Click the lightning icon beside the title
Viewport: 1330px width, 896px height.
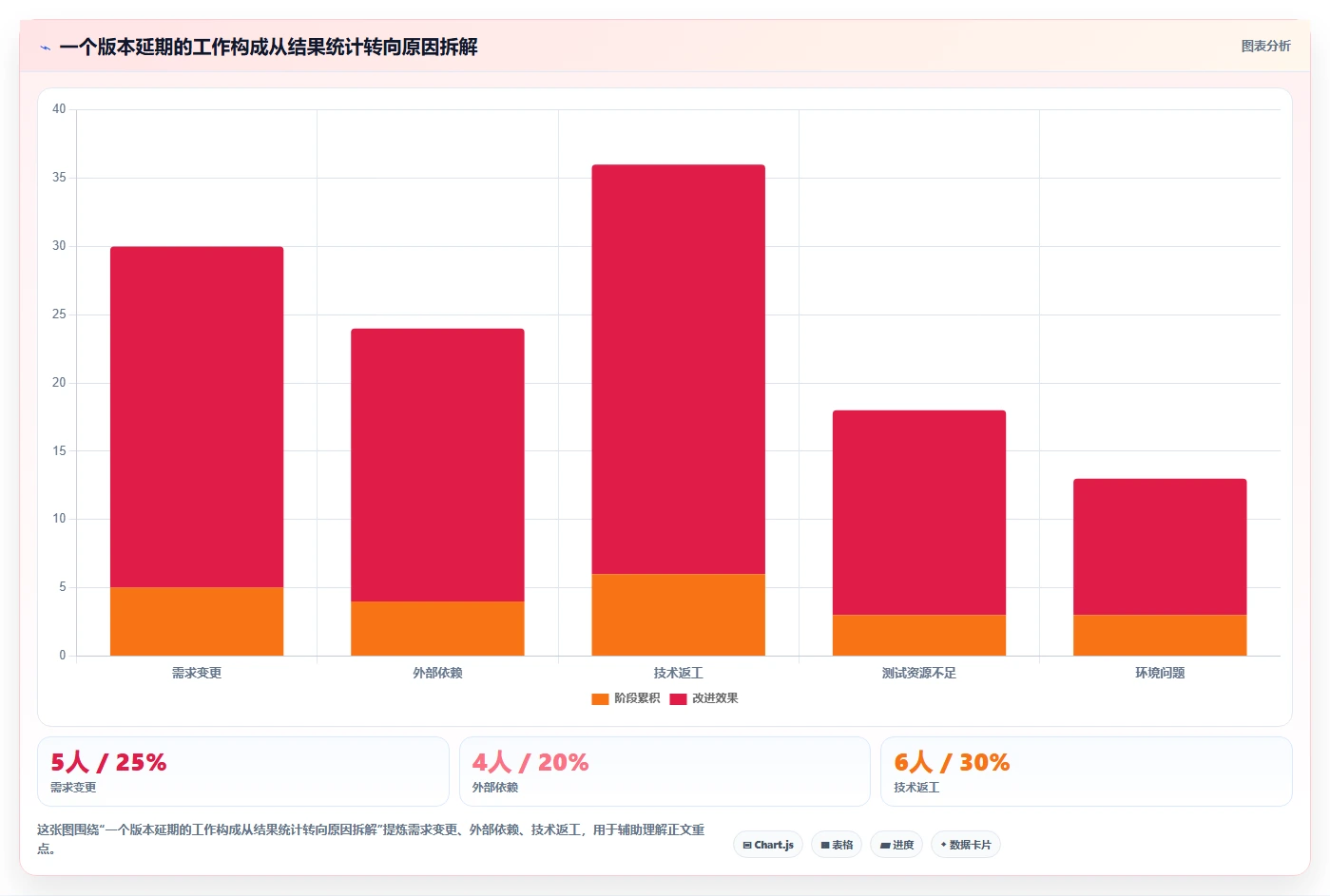[45, 48]
